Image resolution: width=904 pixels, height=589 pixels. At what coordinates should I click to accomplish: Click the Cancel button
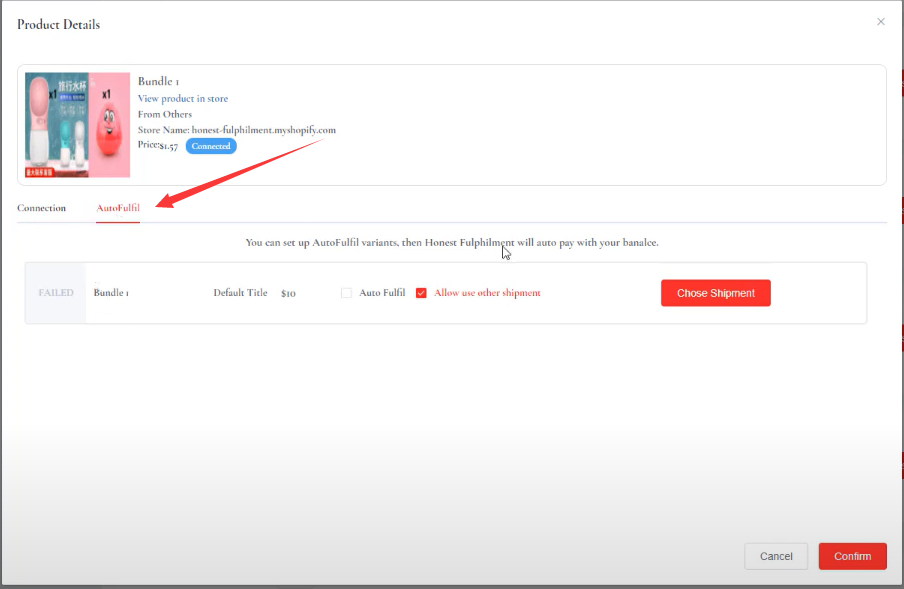[x=776, y=556]
